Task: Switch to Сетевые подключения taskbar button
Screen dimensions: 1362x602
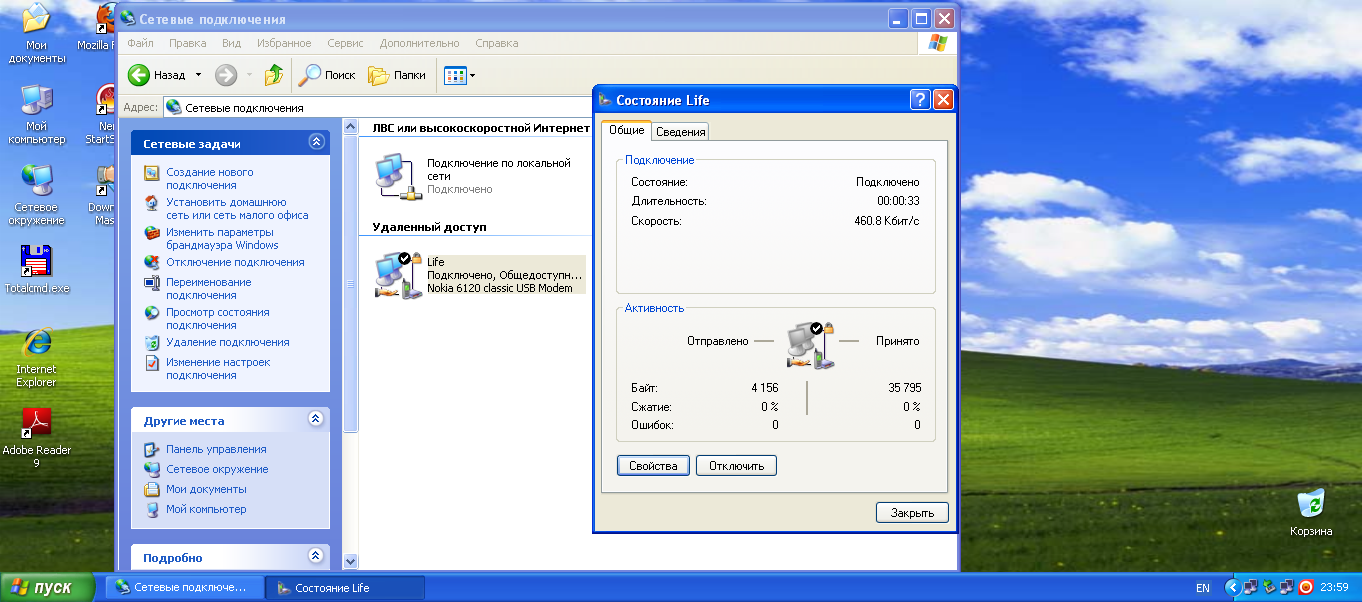Action: coord(185,587)
